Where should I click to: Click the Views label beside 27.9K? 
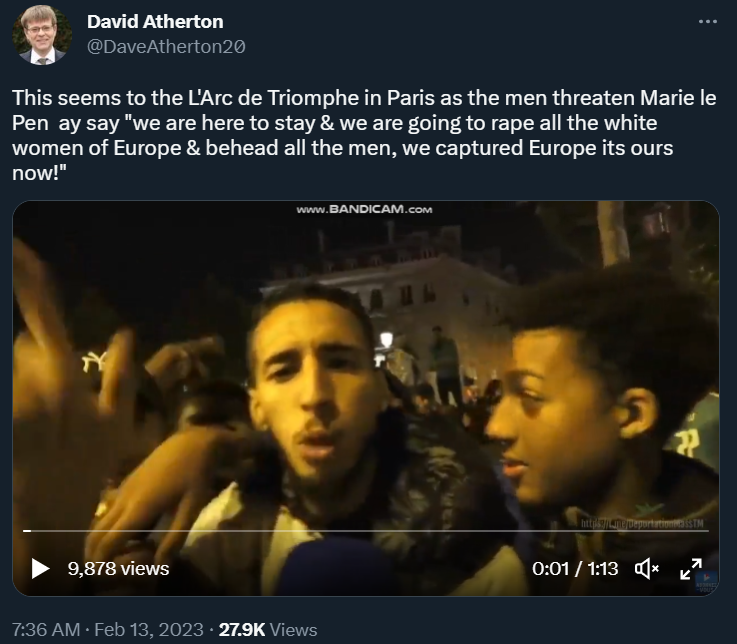(294, 629)
